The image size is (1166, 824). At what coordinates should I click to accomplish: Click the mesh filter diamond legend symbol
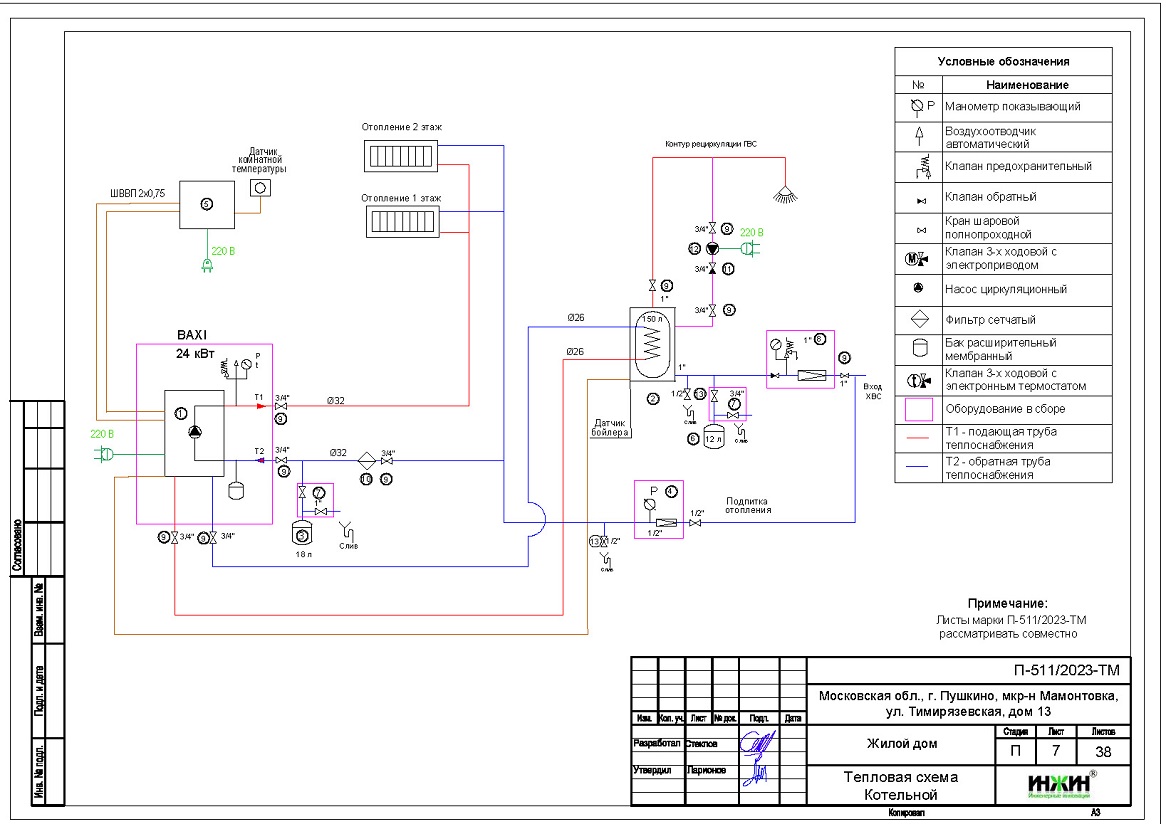917,320
